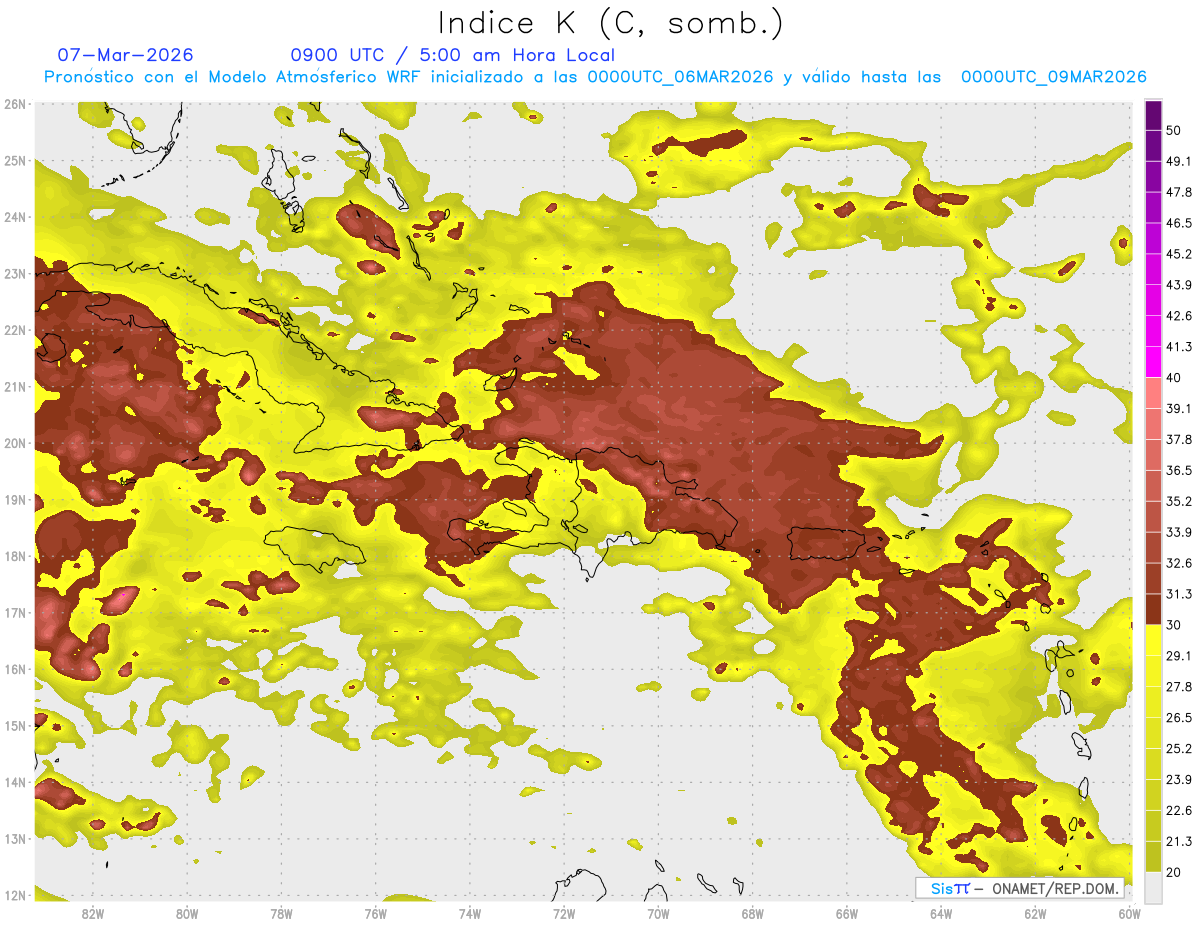Click the Jamaica island outline

pos(315,550)
